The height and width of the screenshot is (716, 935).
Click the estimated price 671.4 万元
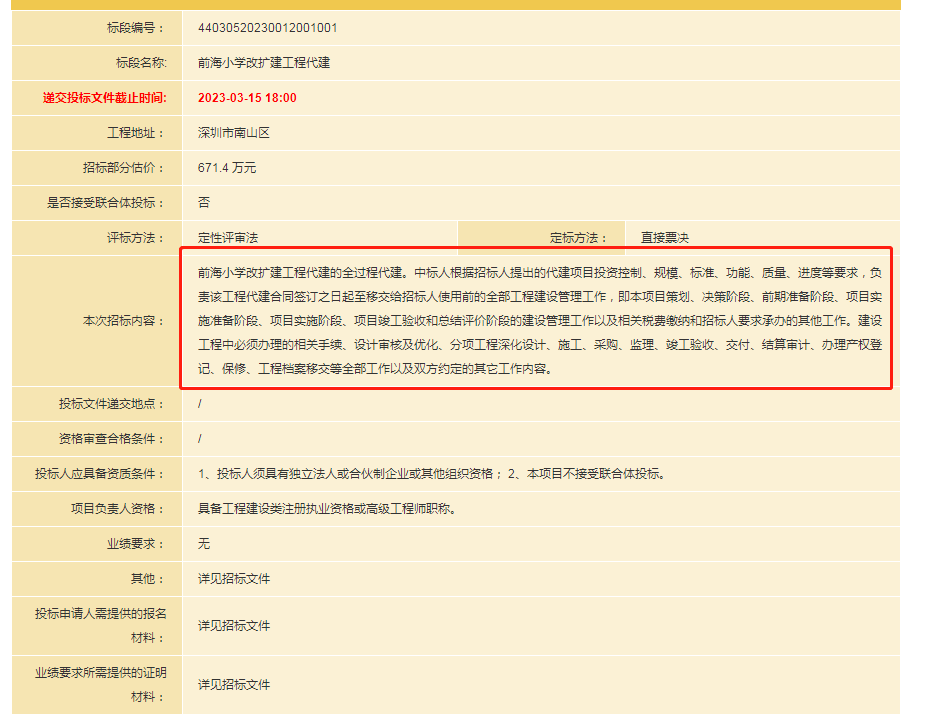227,168
